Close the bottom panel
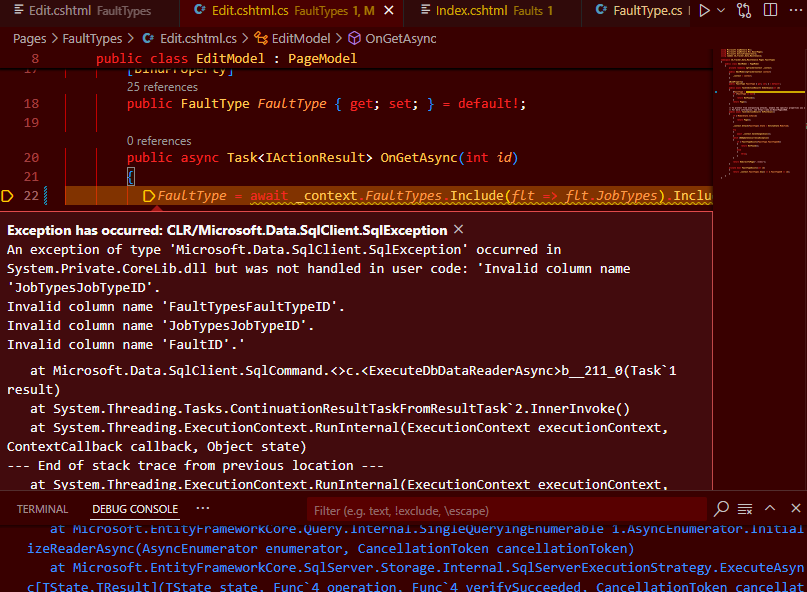The image size is (807, 592). 796,508
